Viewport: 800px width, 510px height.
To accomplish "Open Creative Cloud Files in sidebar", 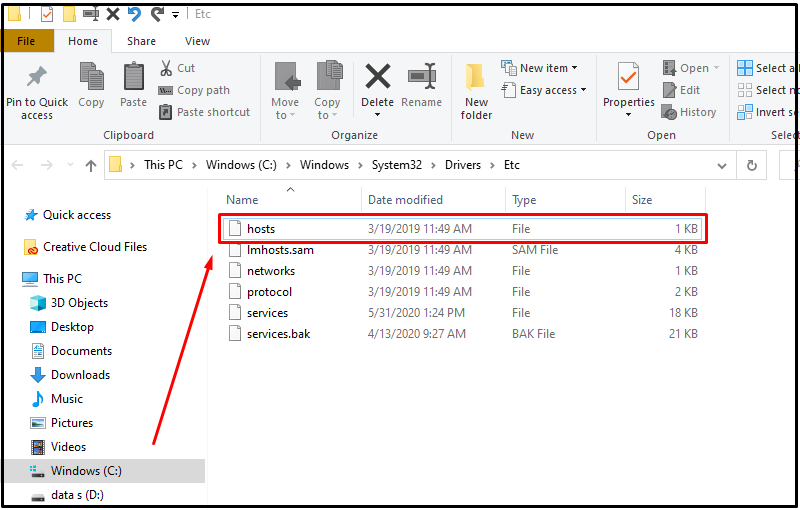I will coord(85,247).
